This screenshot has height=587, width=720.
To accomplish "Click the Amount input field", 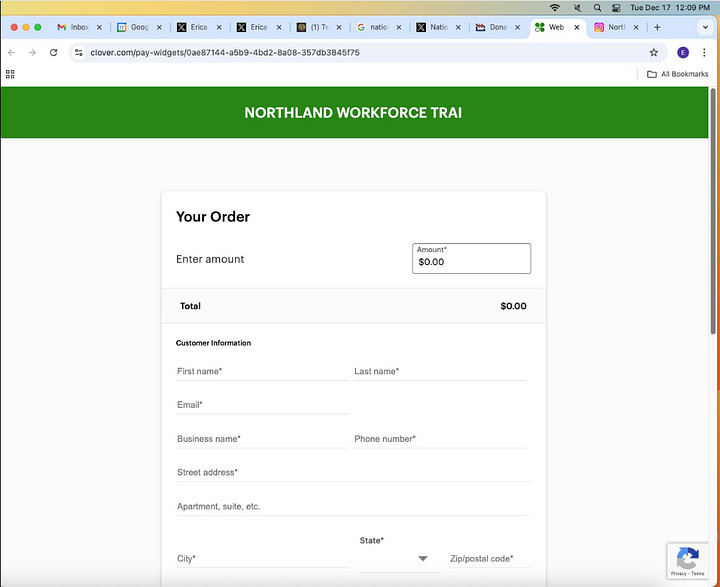I will pos(472,259).
